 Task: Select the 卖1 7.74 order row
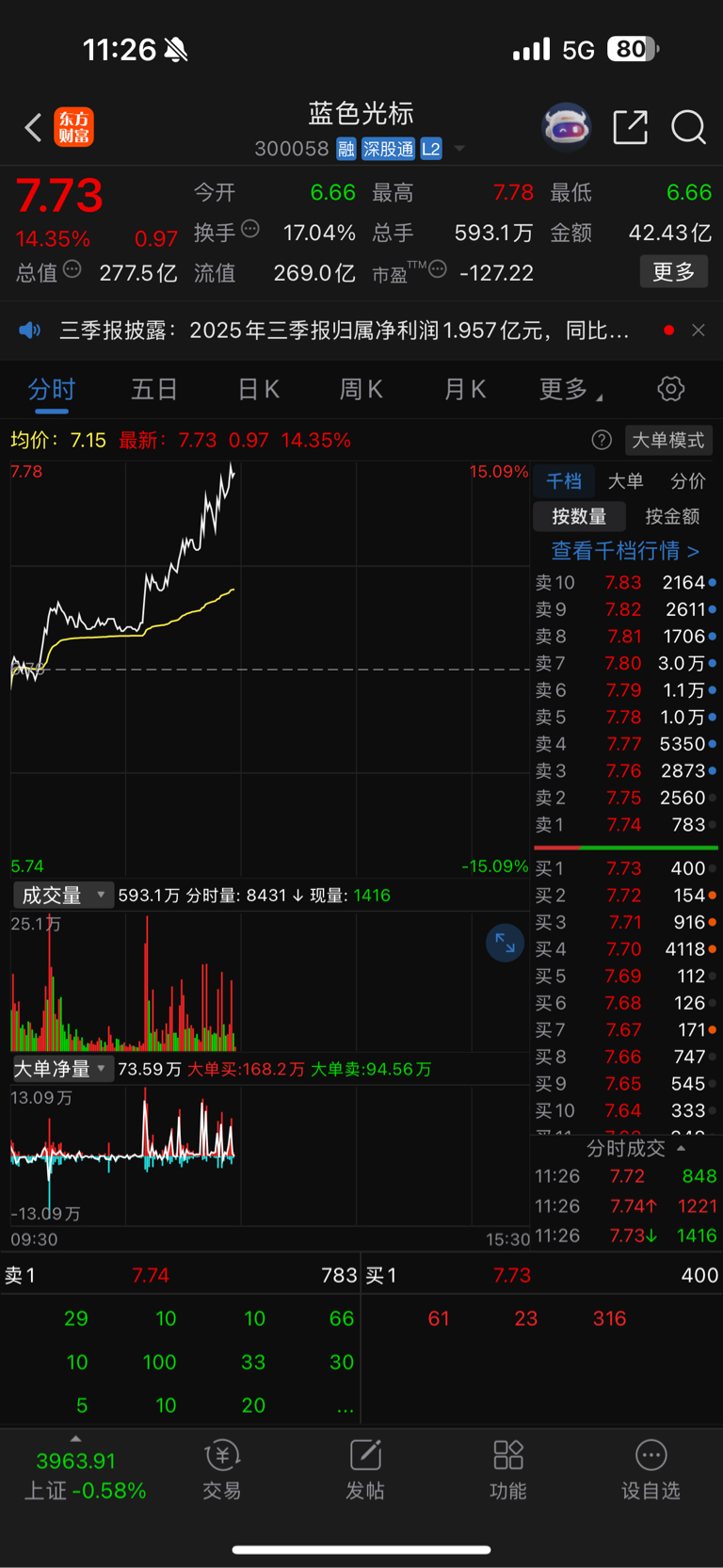[626, 825]
